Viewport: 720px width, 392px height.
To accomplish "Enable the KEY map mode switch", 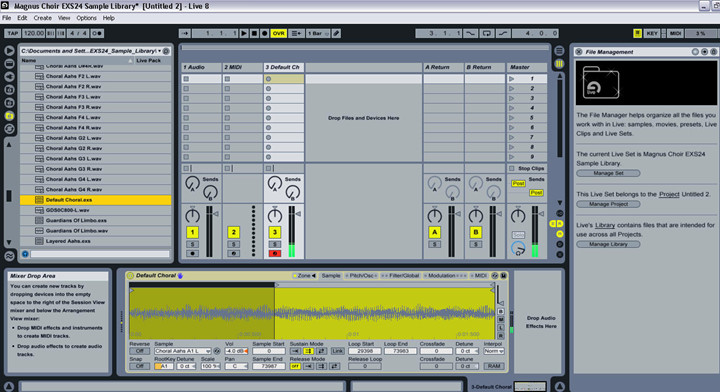I will click(652, 34).
